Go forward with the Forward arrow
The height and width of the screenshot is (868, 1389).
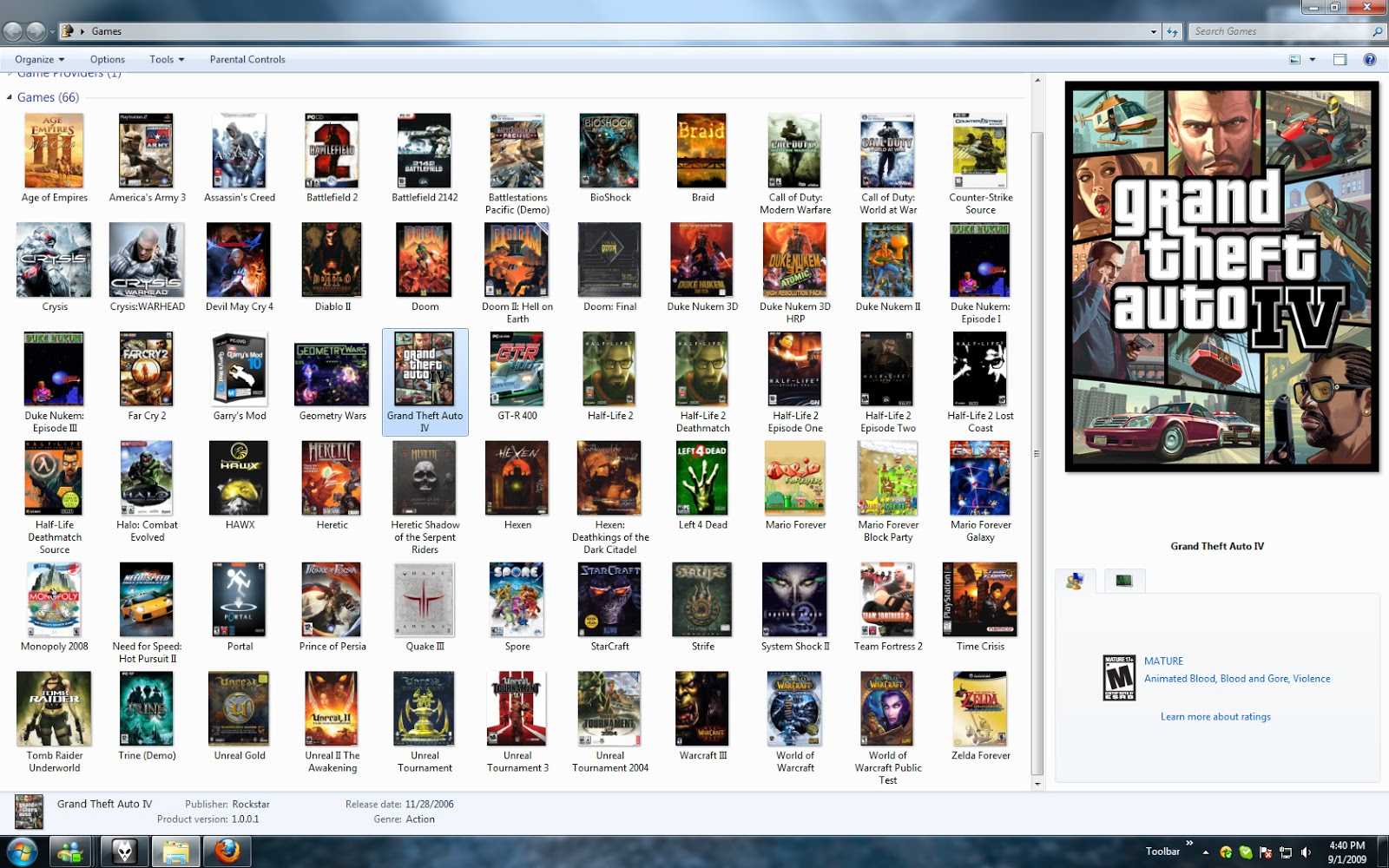[x=36, y=31]
